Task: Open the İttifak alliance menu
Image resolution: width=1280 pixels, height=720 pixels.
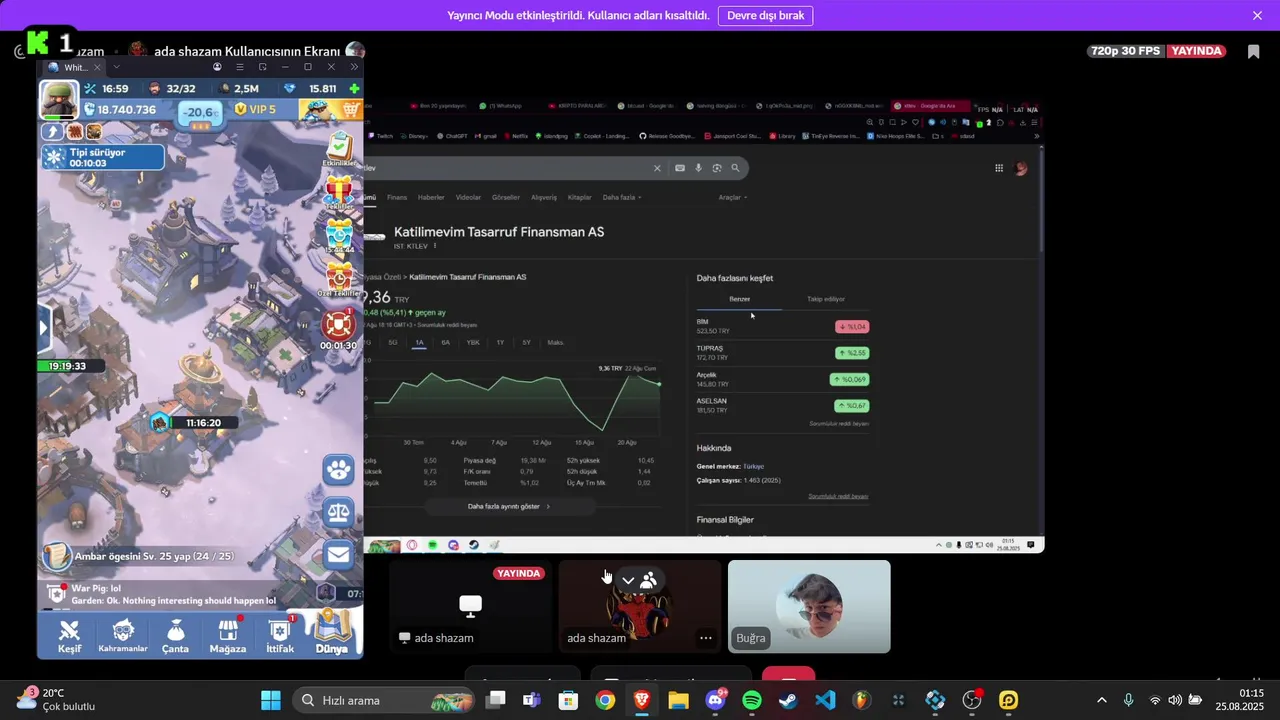Action: [280, 636]
